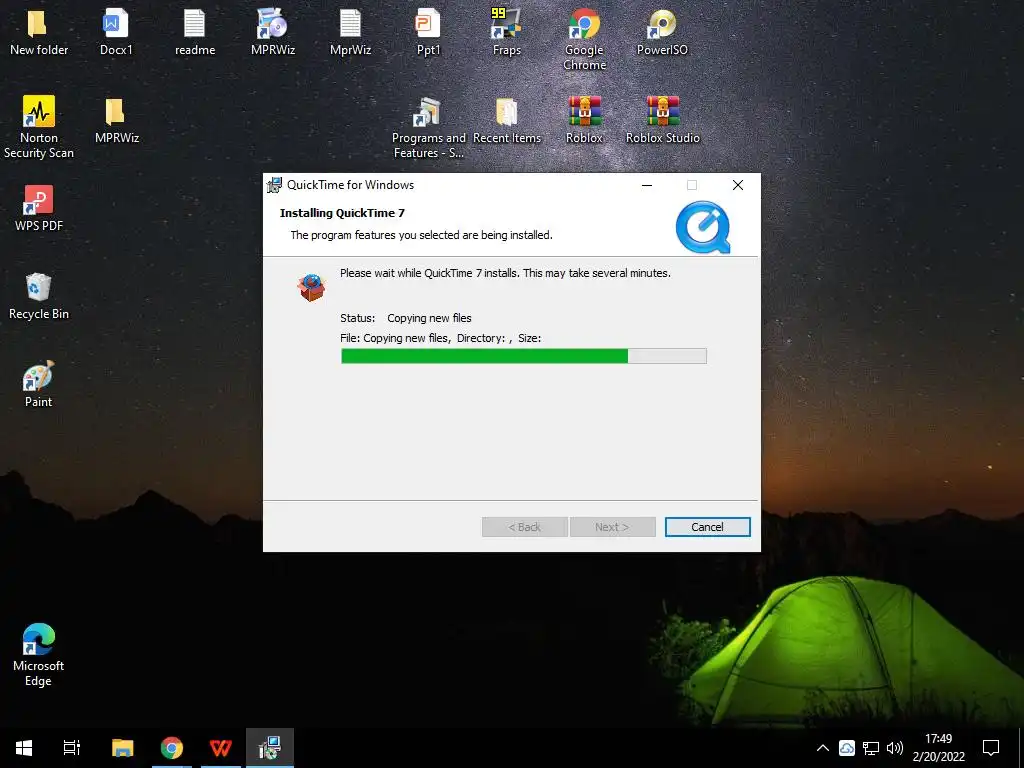Select the MprWiz text file icon

[x=350, y=25]
